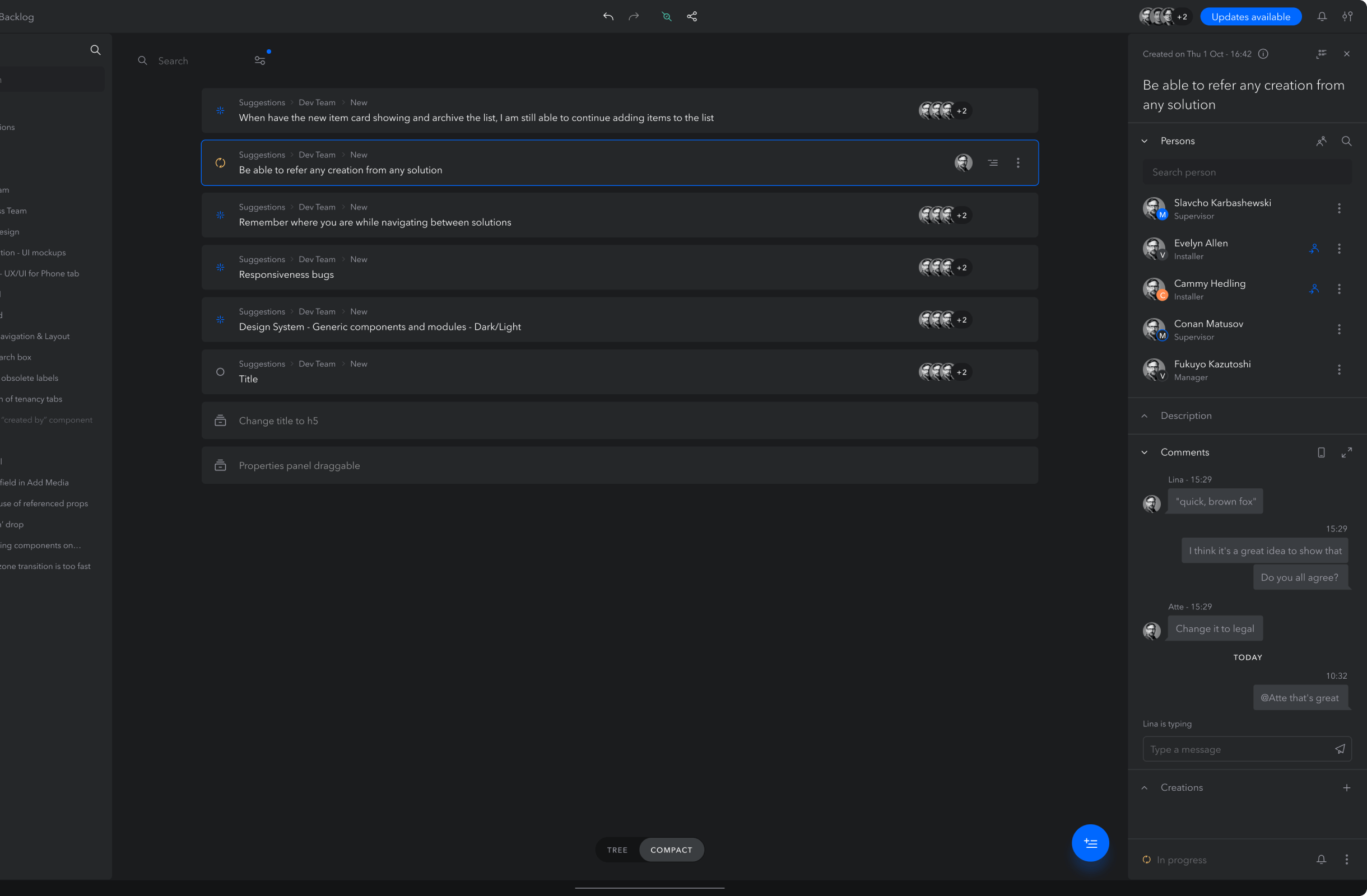Click the Updates available button
Viewport: 1367px width, 896px height.
click(x=1250, y=17)
